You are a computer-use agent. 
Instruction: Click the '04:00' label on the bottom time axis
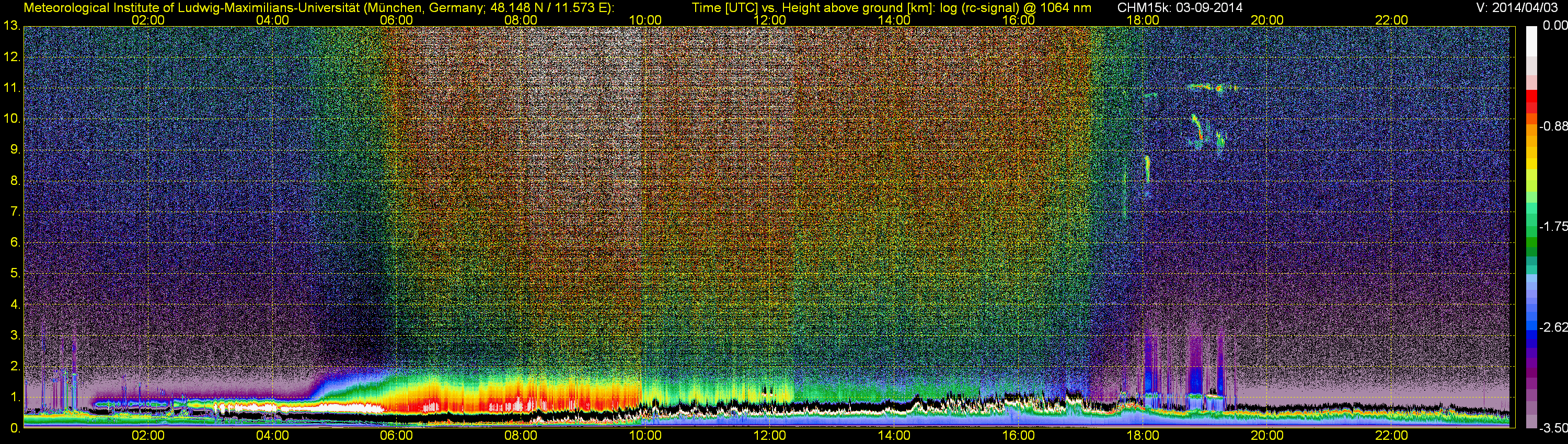(272, 436)
